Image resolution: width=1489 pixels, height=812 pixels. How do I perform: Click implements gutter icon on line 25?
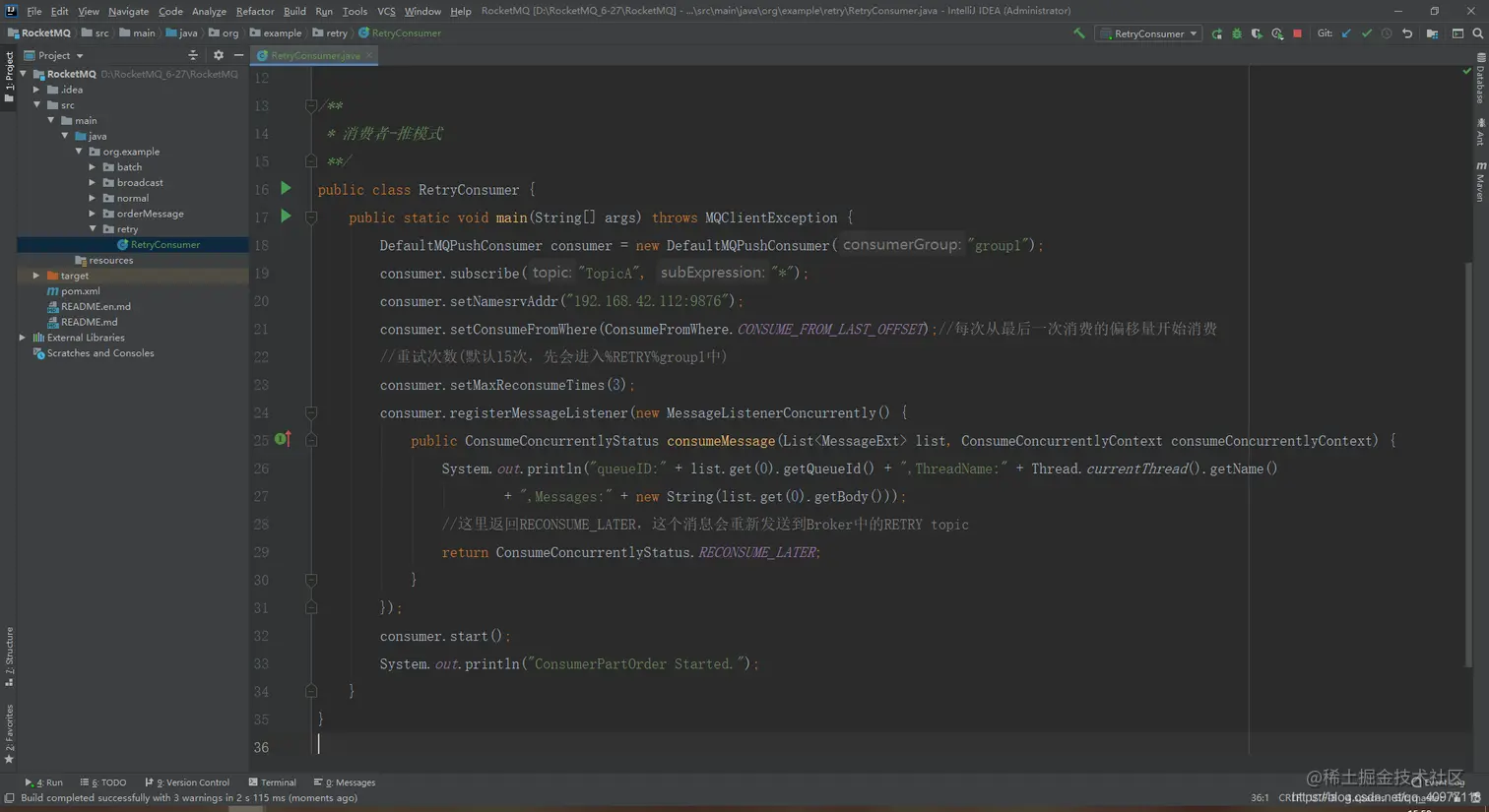[x=283, y=439]
